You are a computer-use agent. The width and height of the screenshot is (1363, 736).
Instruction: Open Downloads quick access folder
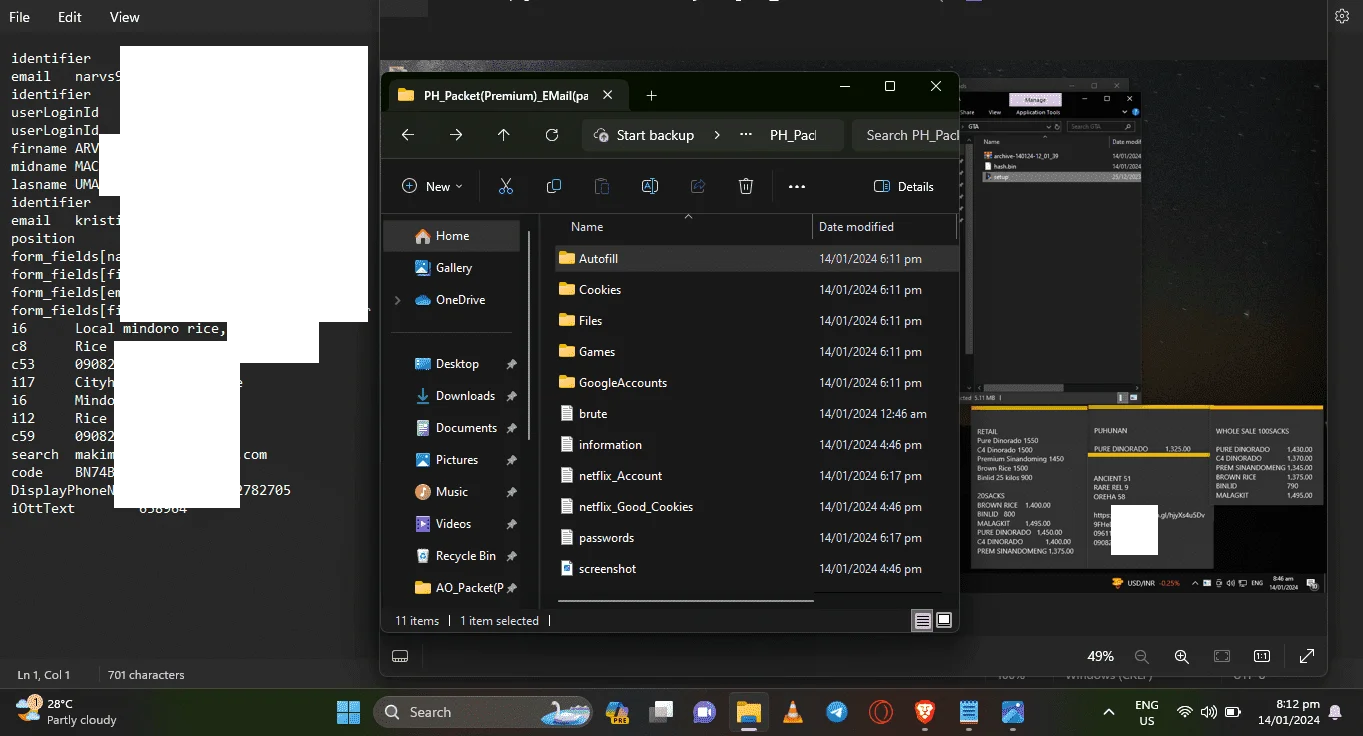coord(465,396)
